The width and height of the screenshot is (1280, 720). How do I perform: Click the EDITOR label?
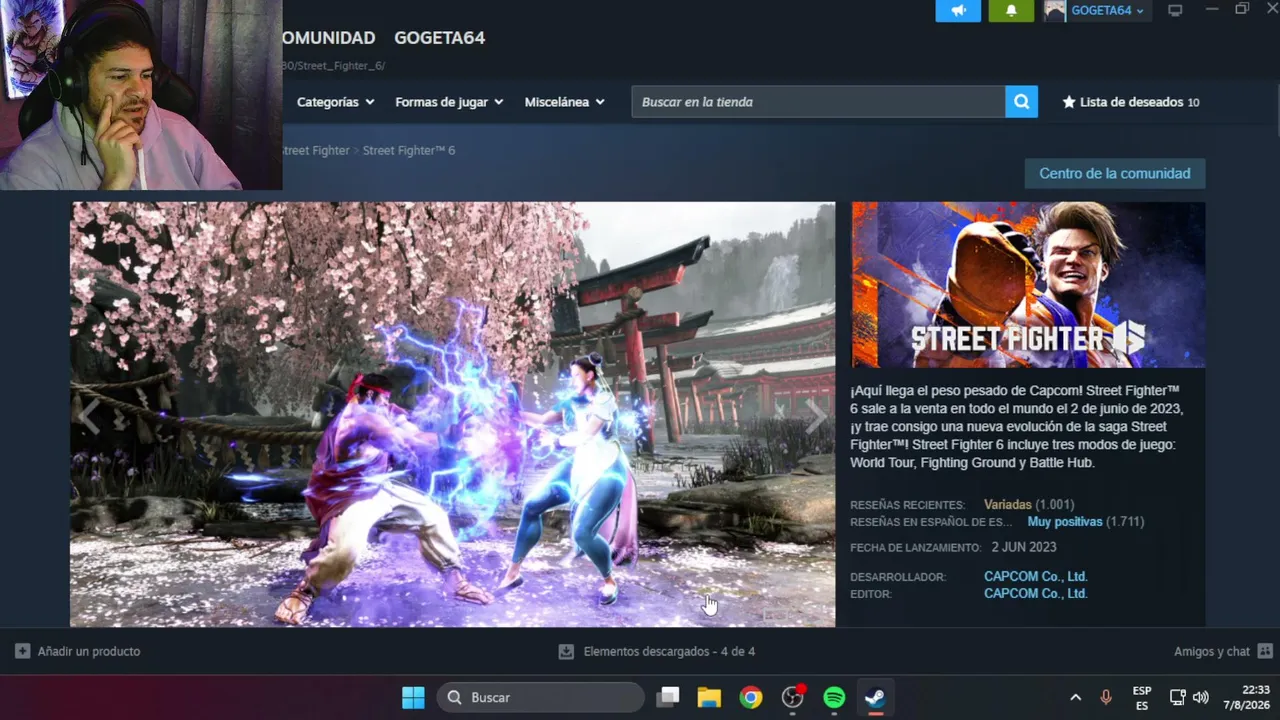(871, 595)
